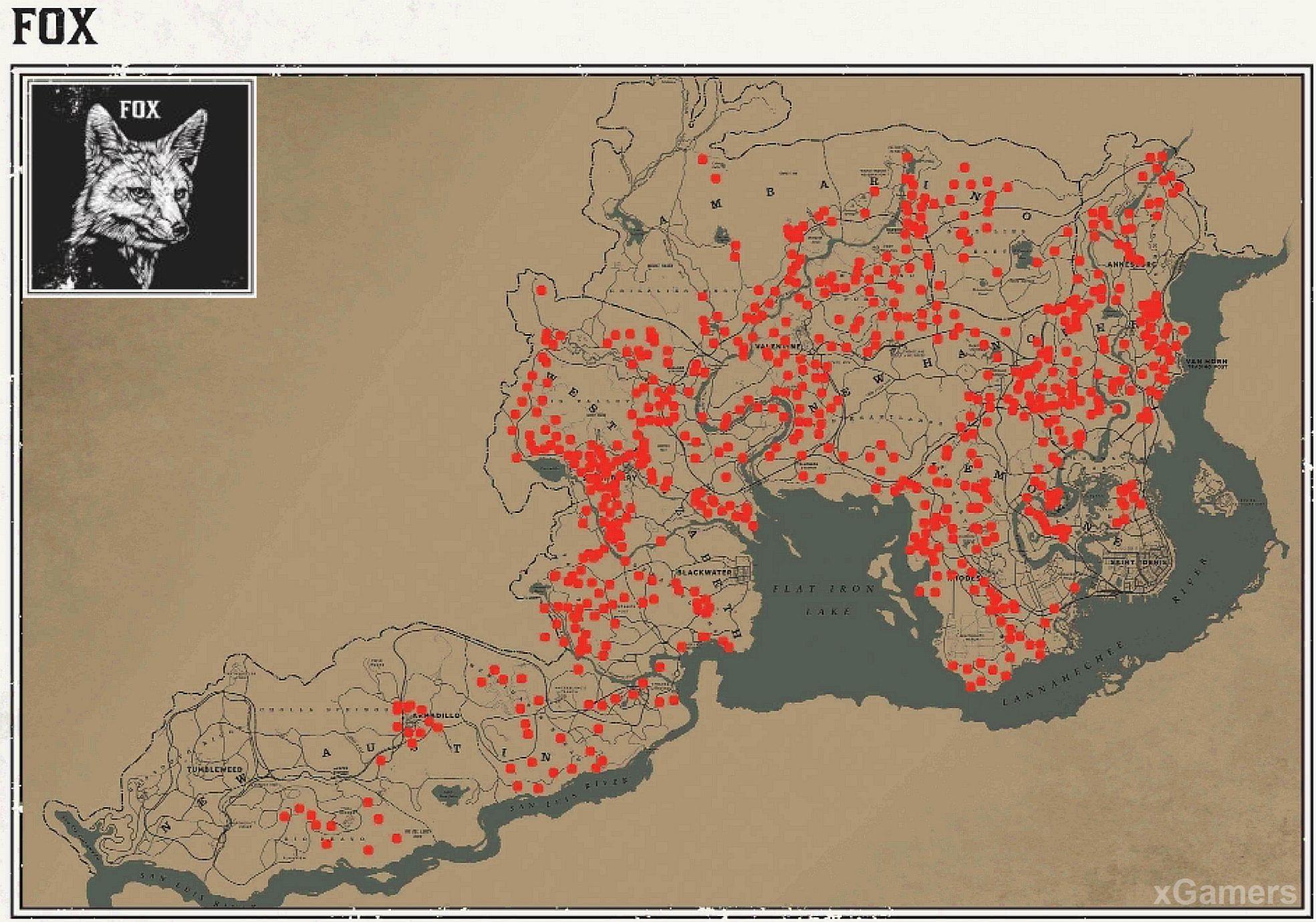Click the small lake south of Armadillo

[x=448, y=794]
